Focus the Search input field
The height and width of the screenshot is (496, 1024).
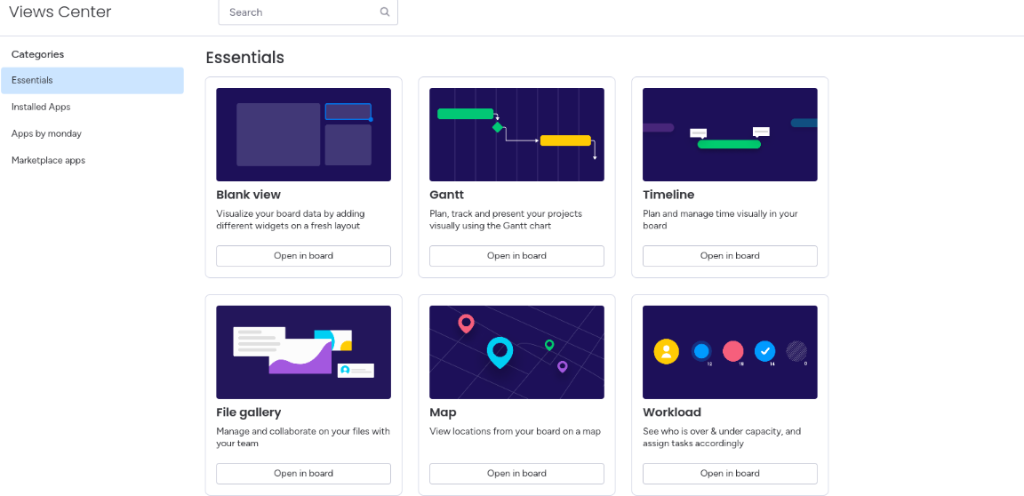coord(308,12)
